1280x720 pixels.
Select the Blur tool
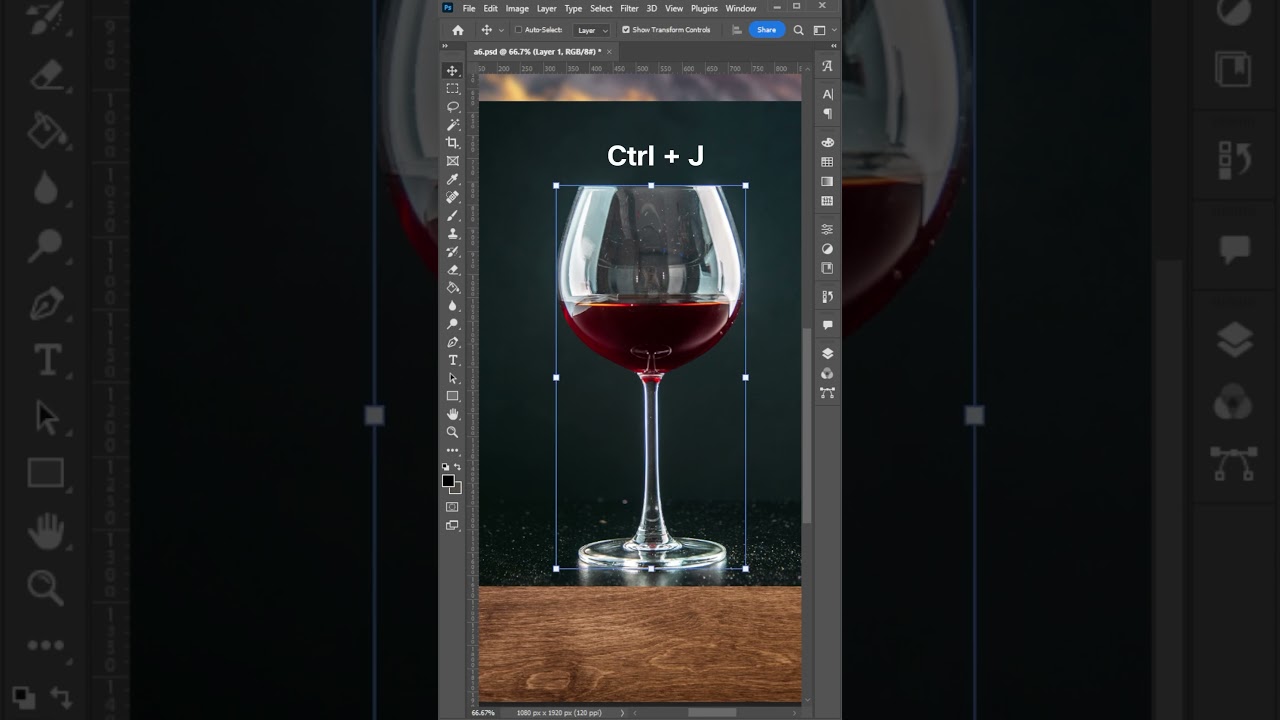[x=452, y=306]
